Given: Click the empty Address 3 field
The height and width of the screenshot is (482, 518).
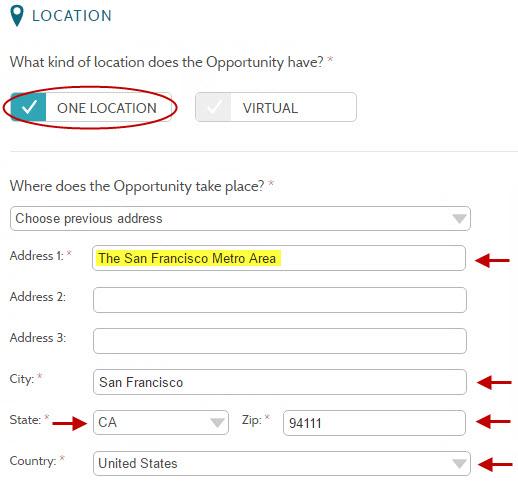Looking at the screenshot, I should pyautogui.click(x=280, y=341).
